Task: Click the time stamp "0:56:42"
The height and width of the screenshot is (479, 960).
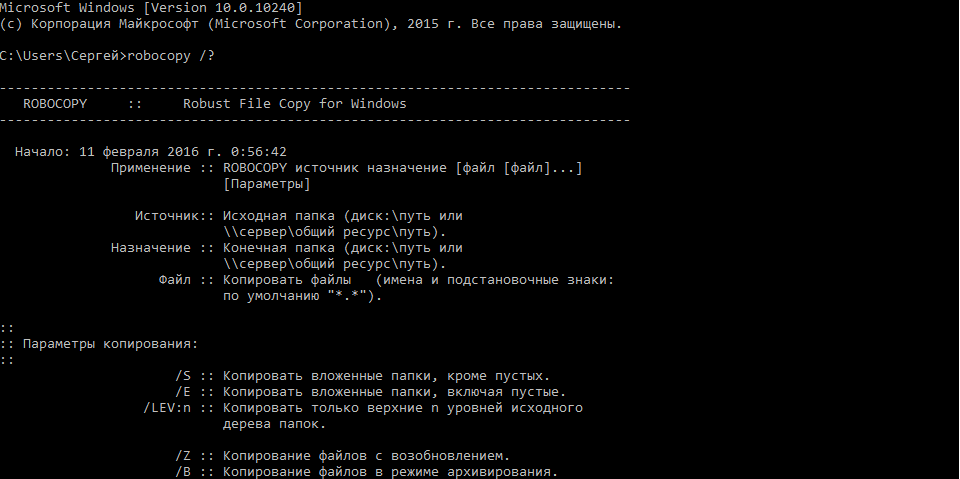Action: pos(259,151)
